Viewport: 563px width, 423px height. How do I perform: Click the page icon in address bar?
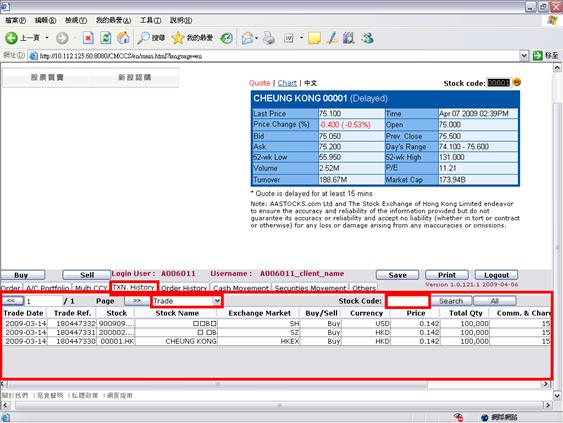(33, 56)
